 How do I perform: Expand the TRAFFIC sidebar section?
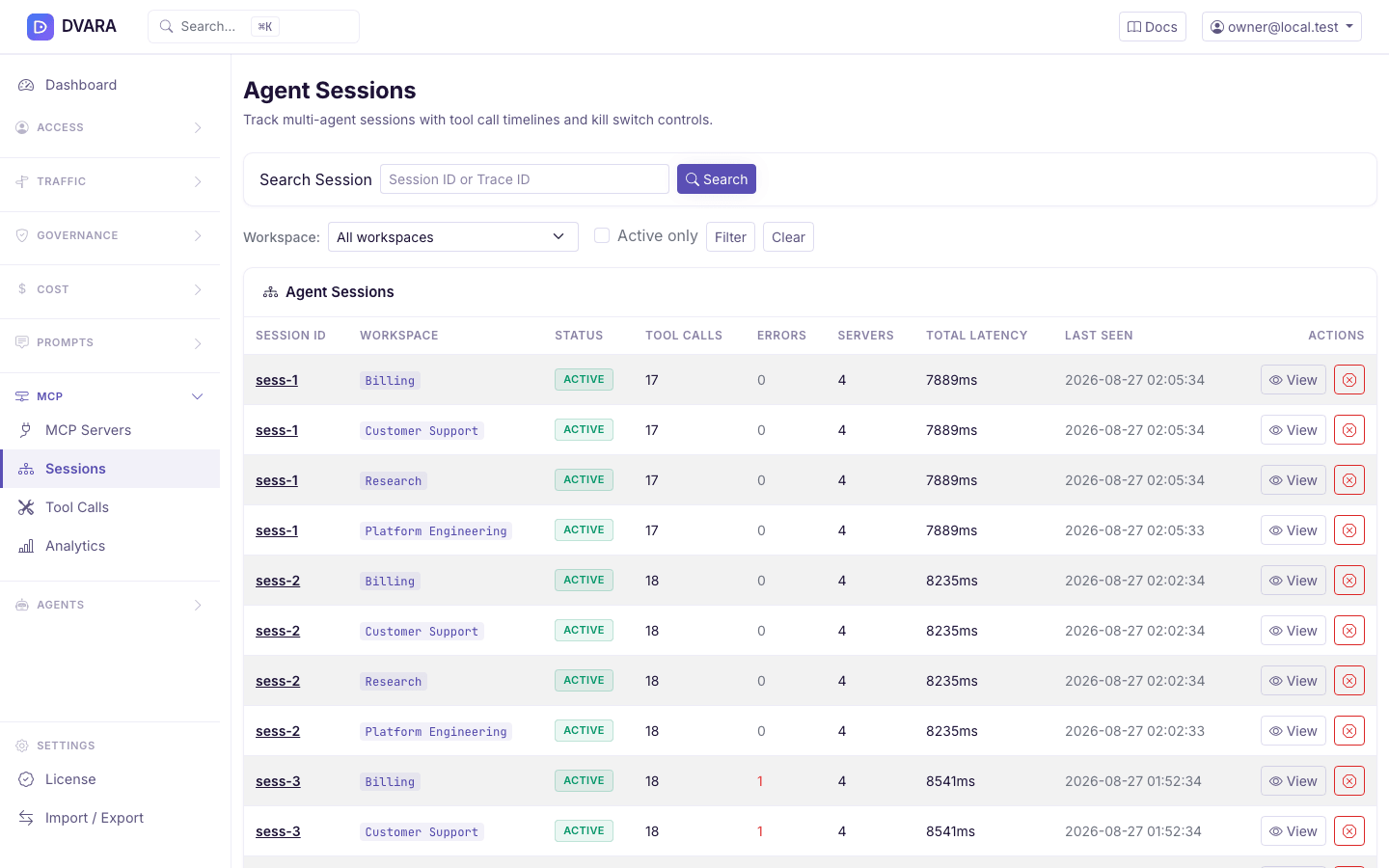point(110,181)
